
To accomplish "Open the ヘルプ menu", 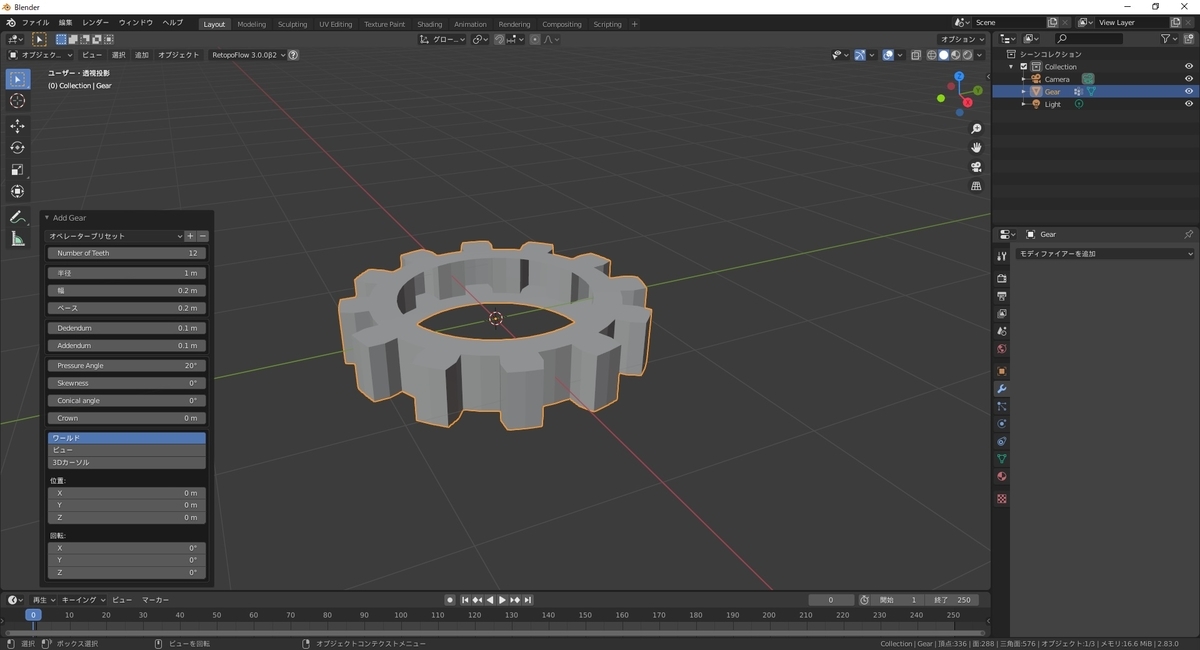I will tap(172, 22).
